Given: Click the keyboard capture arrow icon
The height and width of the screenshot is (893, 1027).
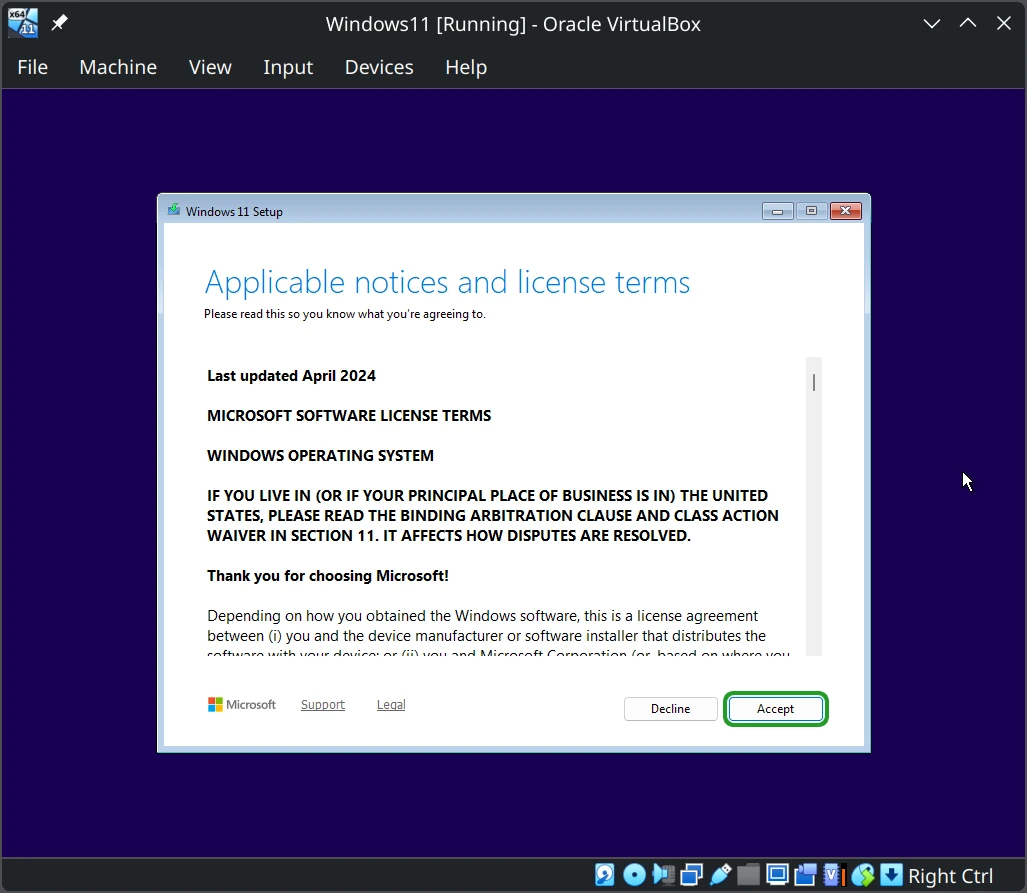Looking at the screenshot, I should pos(891,874).
